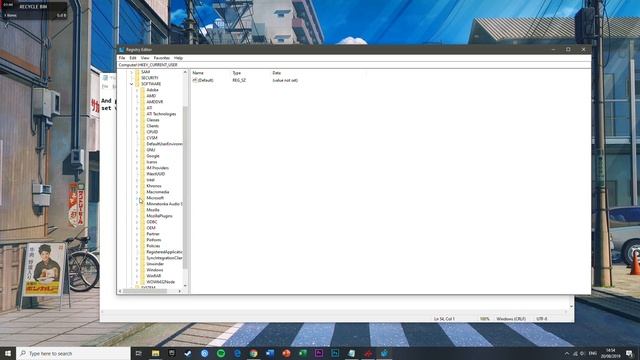Expand the Google key
The image size is (640, 360).
point(137,156)
